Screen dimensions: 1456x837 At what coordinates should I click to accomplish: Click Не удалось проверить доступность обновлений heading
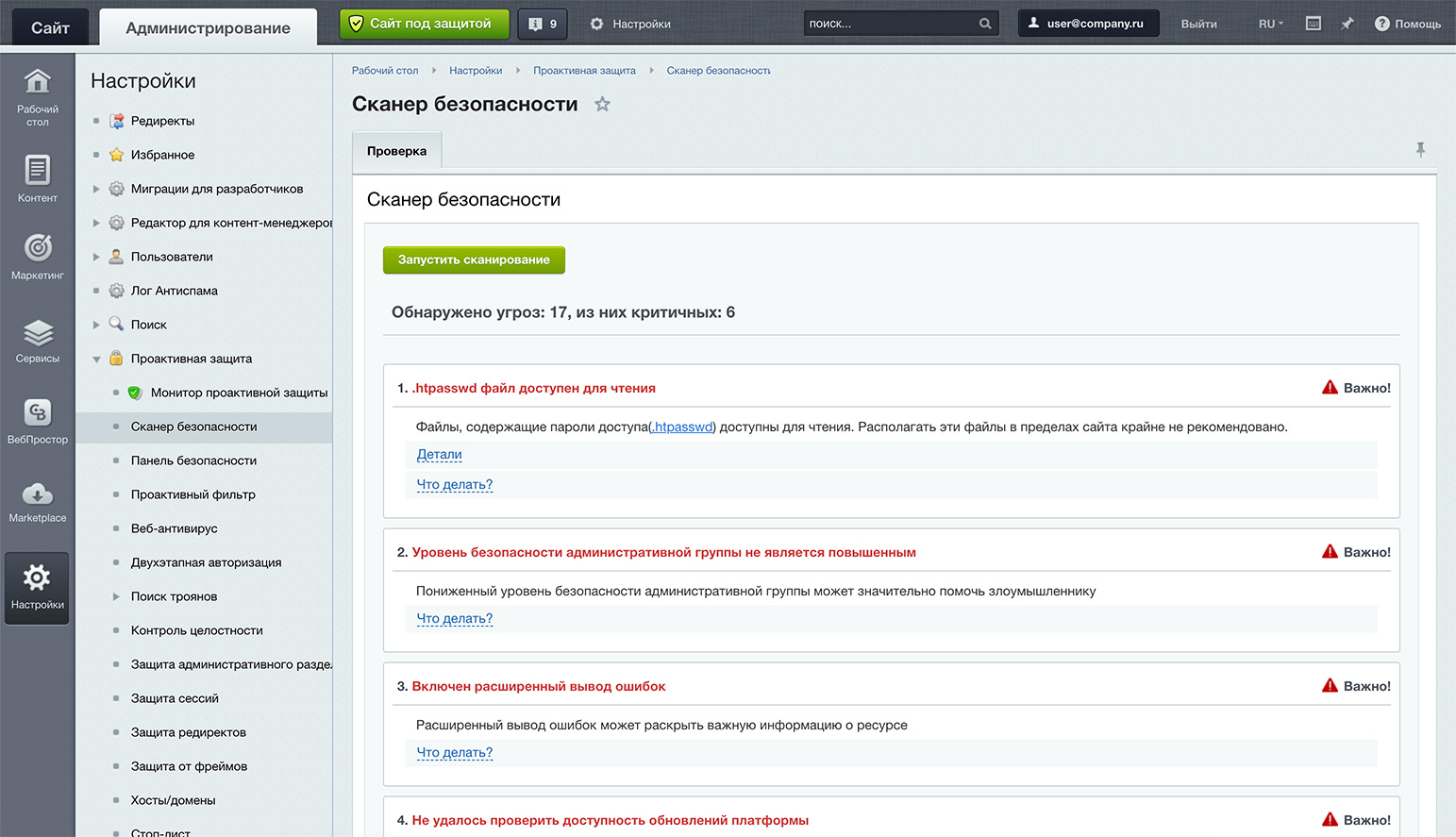point(610,820)
